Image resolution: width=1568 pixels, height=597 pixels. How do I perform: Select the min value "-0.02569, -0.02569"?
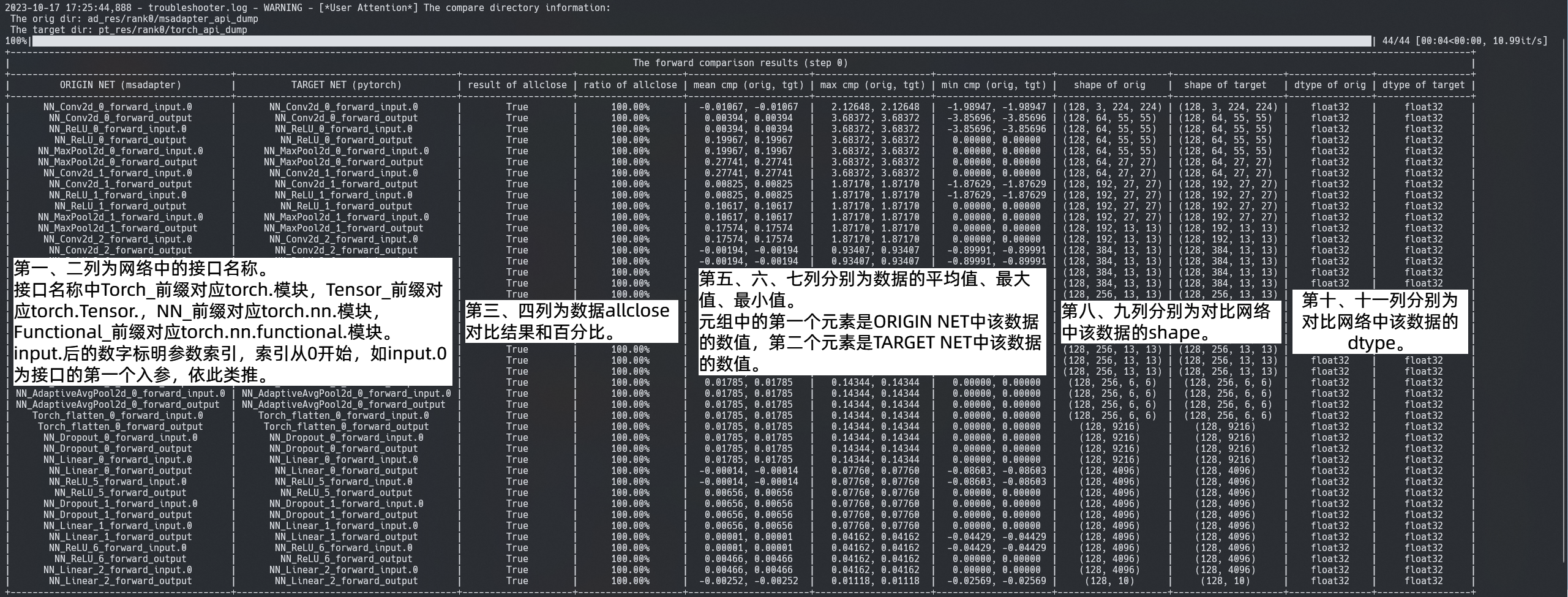coord(997,581)
